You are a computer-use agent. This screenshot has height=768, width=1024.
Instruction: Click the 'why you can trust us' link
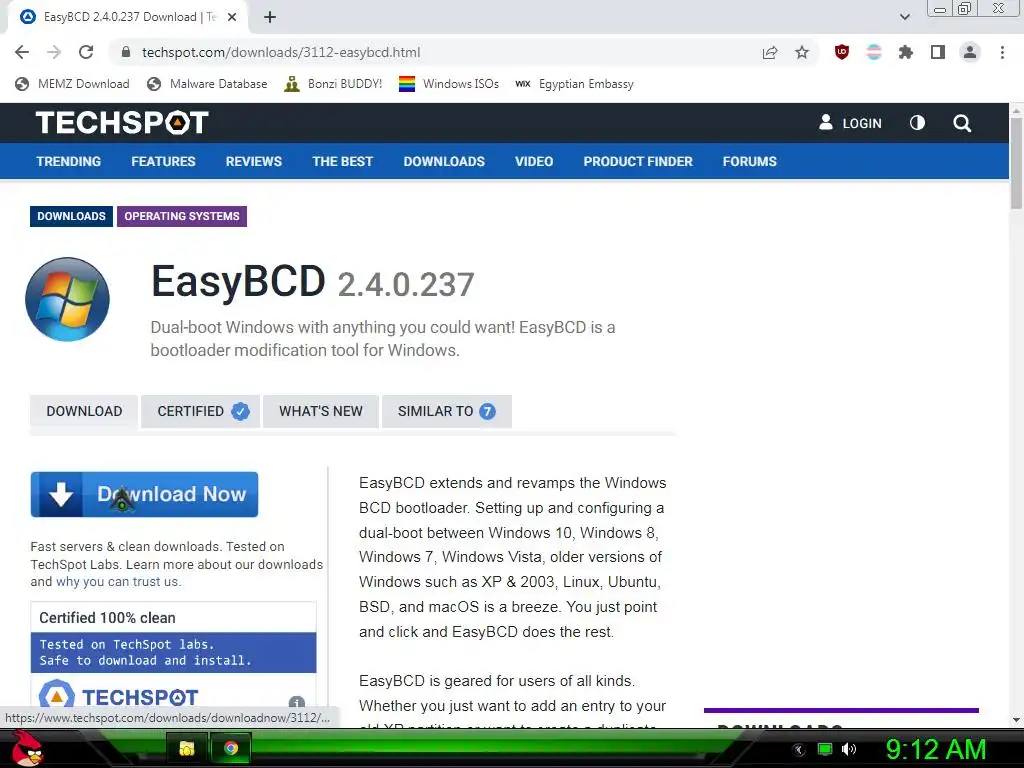coord(118,582)
